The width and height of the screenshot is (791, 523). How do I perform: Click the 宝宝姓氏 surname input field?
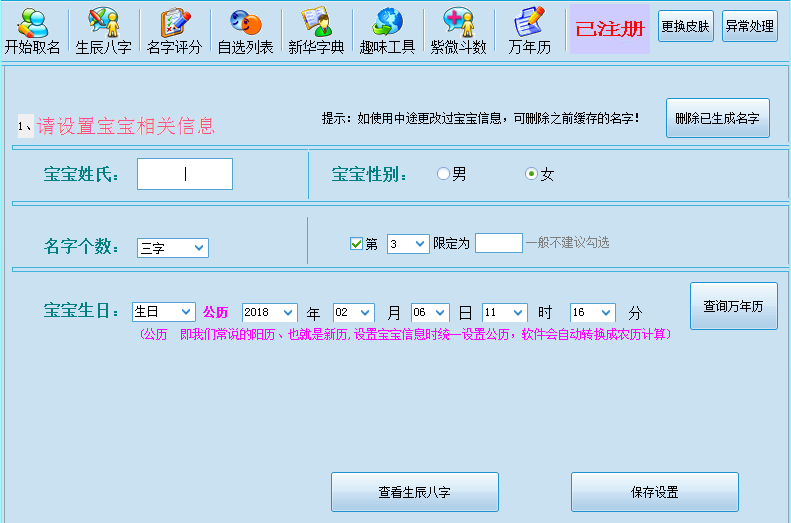pos(185,174)
